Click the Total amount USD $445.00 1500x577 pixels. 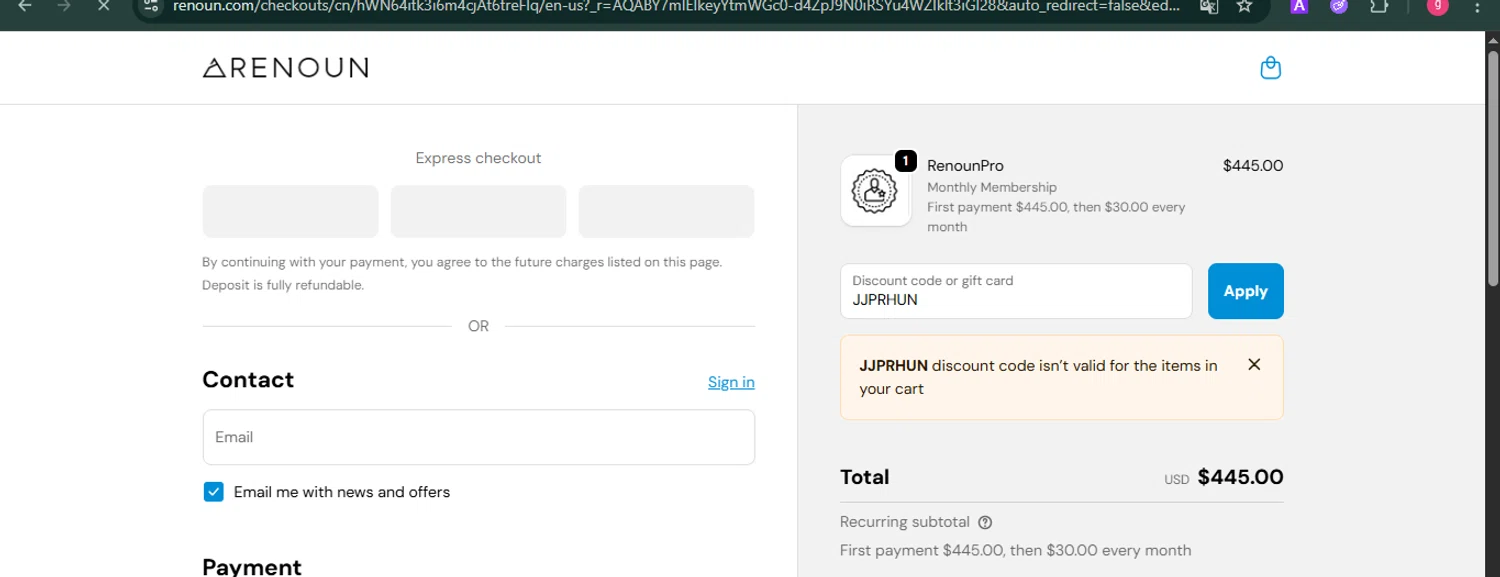[1223, 478]
